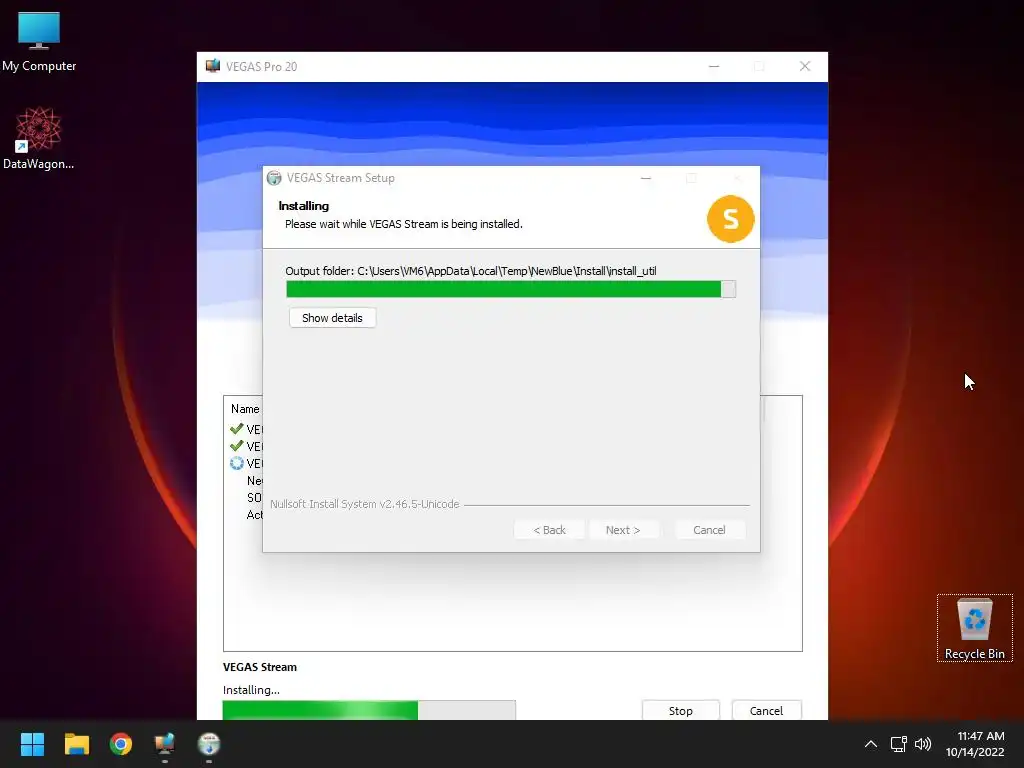Click the 'Installing...' status text in VEGAS Pro 20

tap(251, 690)
